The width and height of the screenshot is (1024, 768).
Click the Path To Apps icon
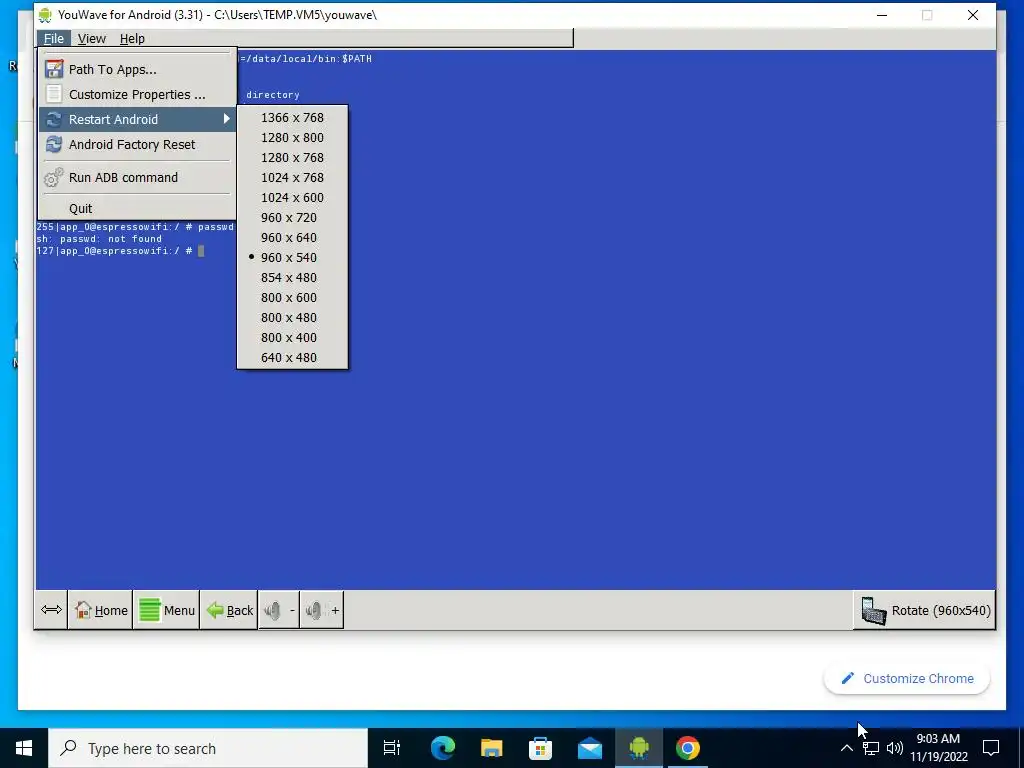(x=54, y=69)
